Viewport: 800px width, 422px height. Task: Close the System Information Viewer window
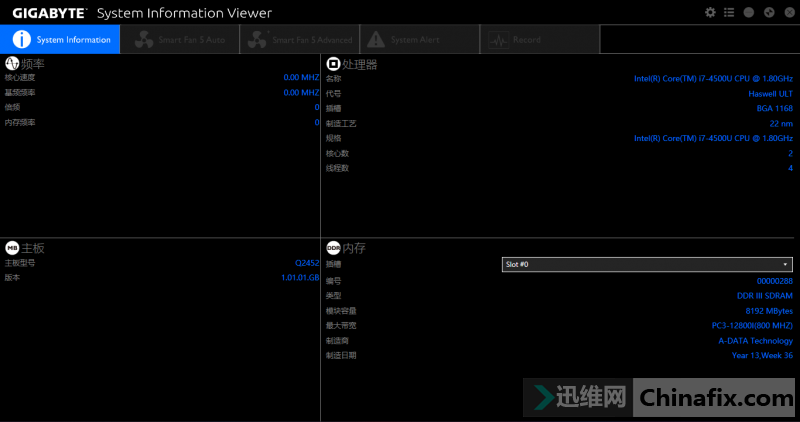click(789, 12)
